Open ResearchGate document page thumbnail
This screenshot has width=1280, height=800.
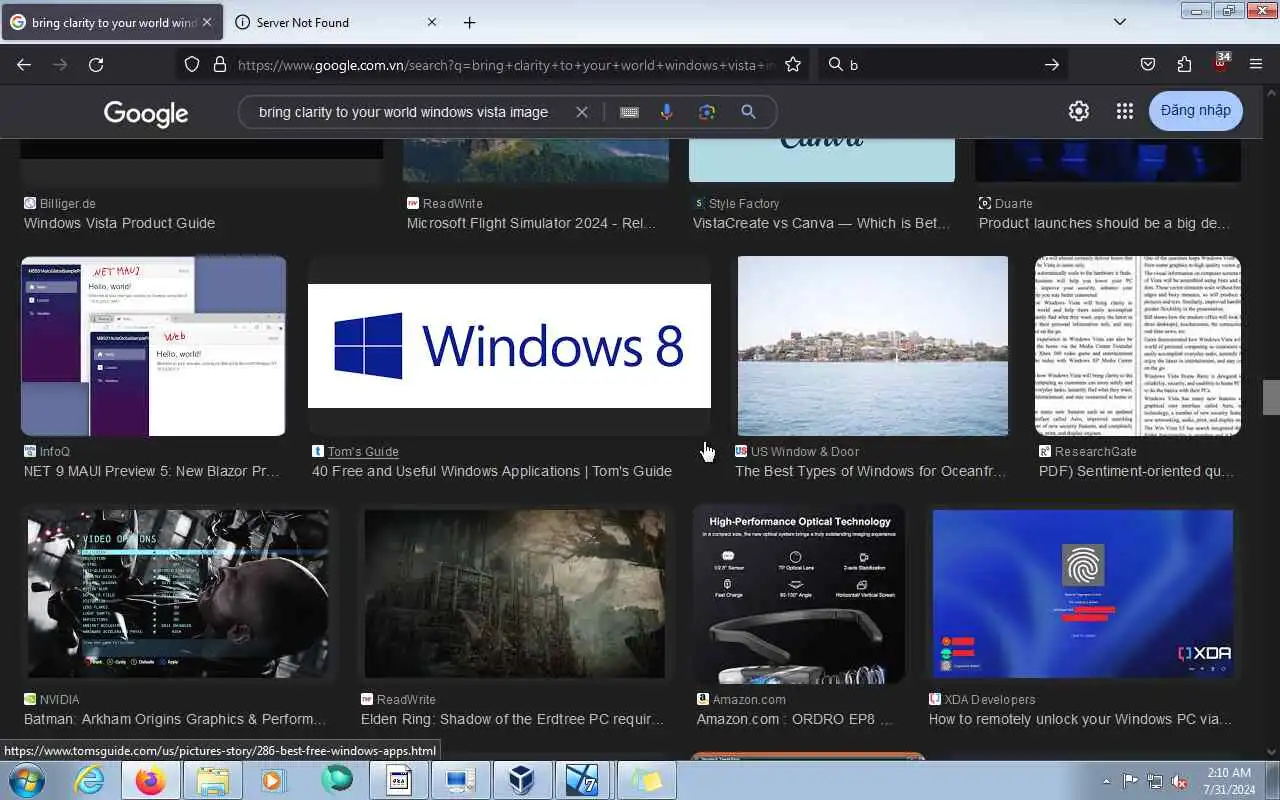pyautogui.click(x=1138, y=345)
